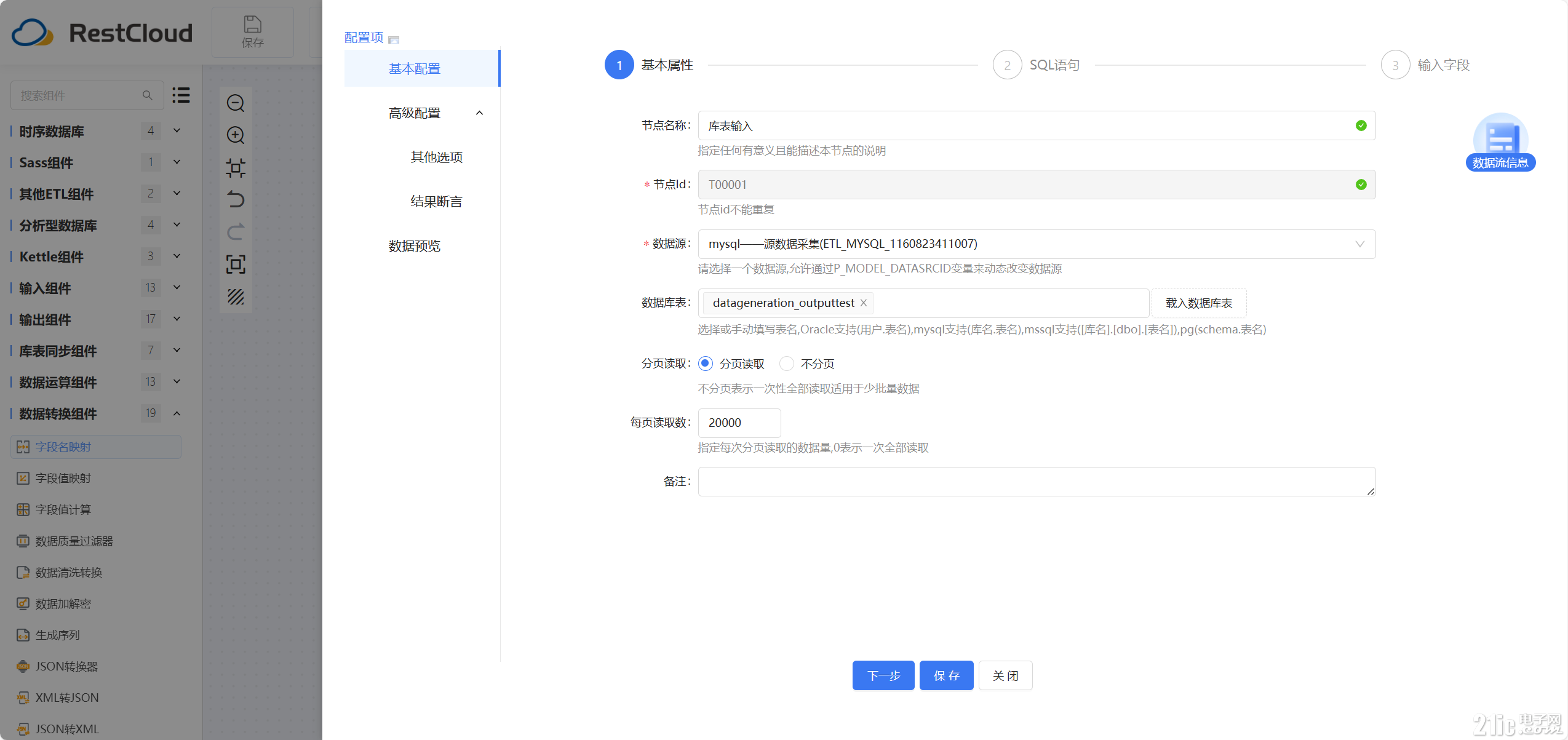Remove the datageneration_outputtest table tag
The width and height of the screenshot is (1568, 740).
[864, 303]
